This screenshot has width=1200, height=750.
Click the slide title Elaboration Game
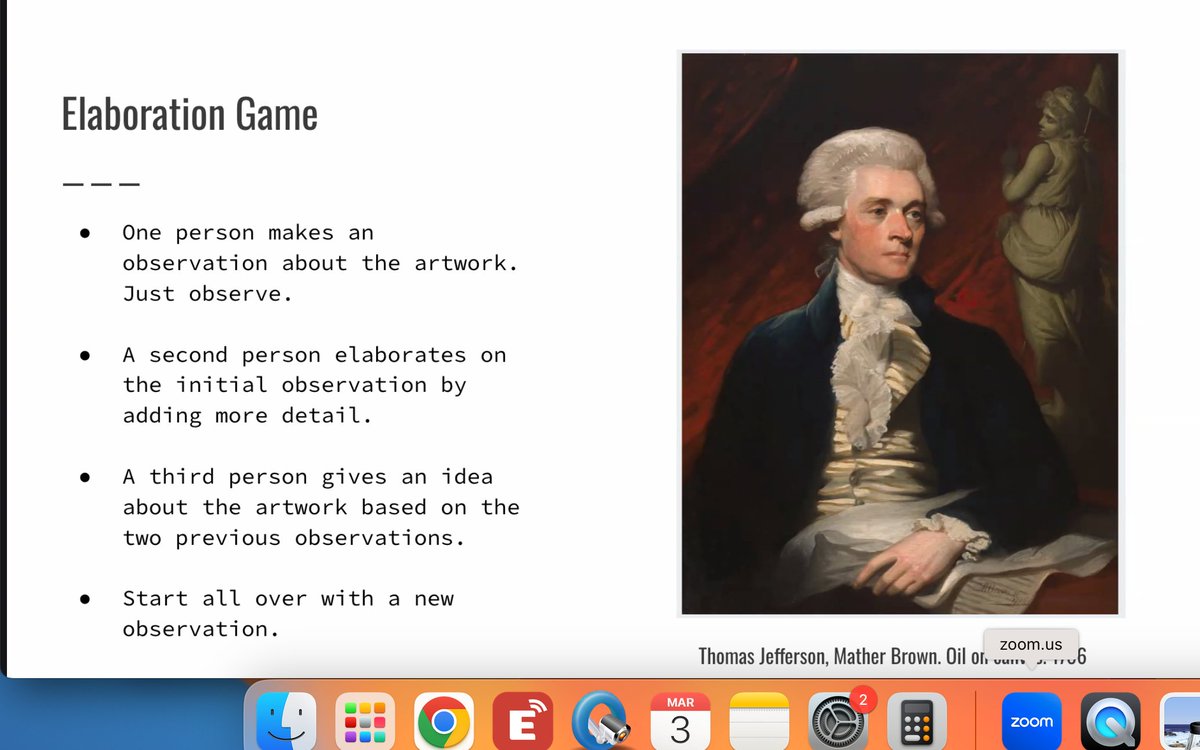(x=189, y=113)
